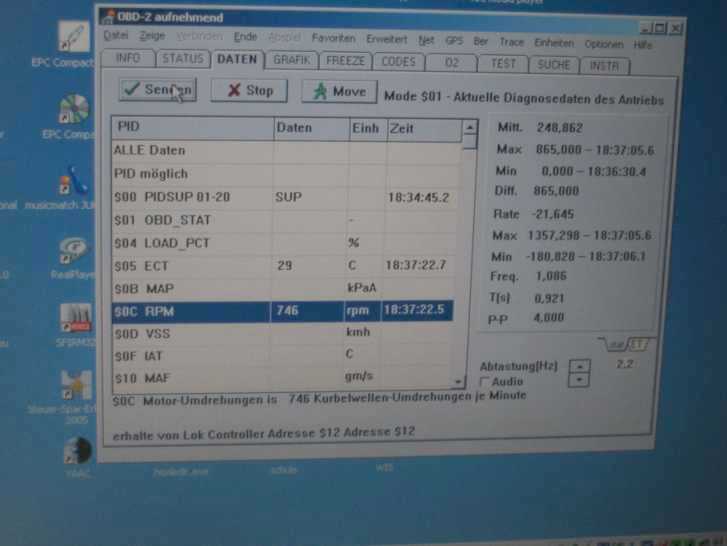Screen dimensions: 727x546
Task: Open musicmatch Jukebox desktop icon
Action: (x=70, y=190)
